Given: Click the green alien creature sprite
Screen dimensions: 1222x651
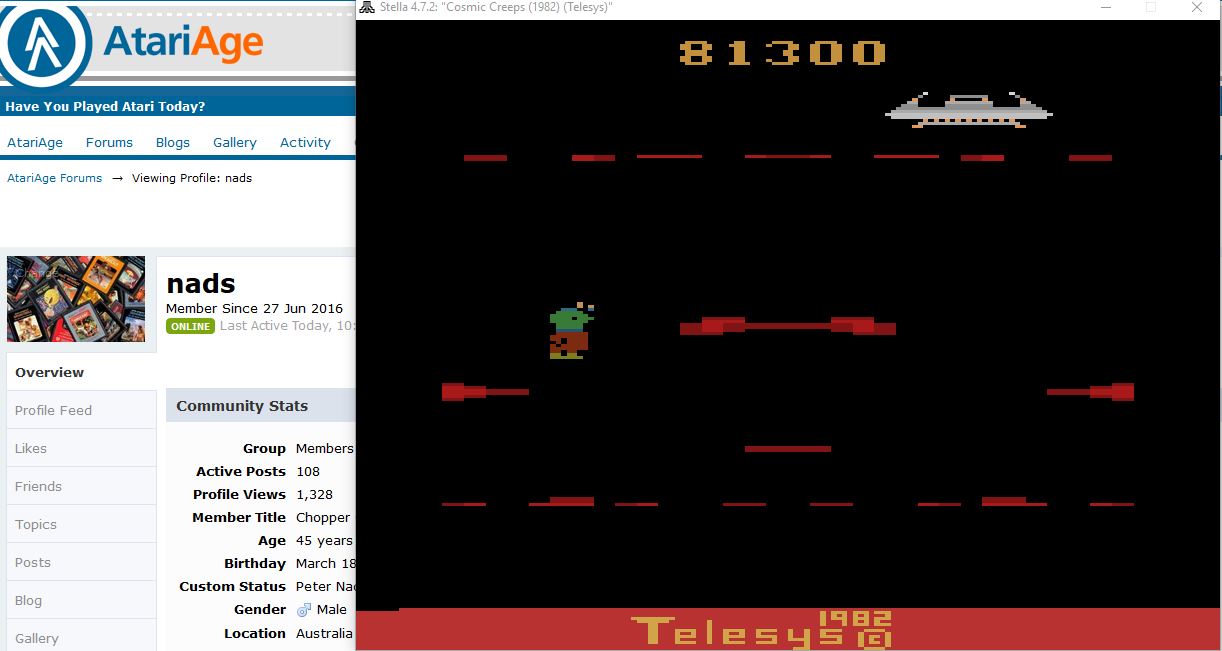Looking at the screenshot, I should coord(569,331).
